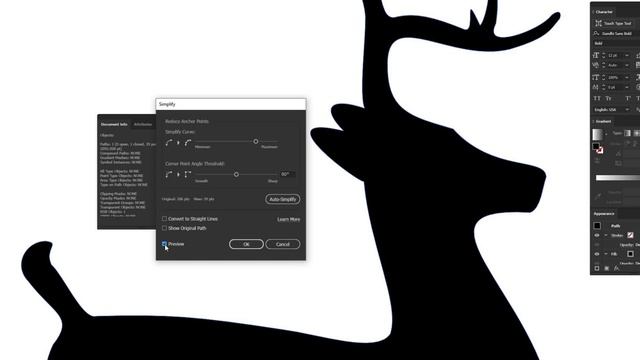Screen dimensions: 640x360
Task: Click the Auto-Simplify button
Action: 282,199
